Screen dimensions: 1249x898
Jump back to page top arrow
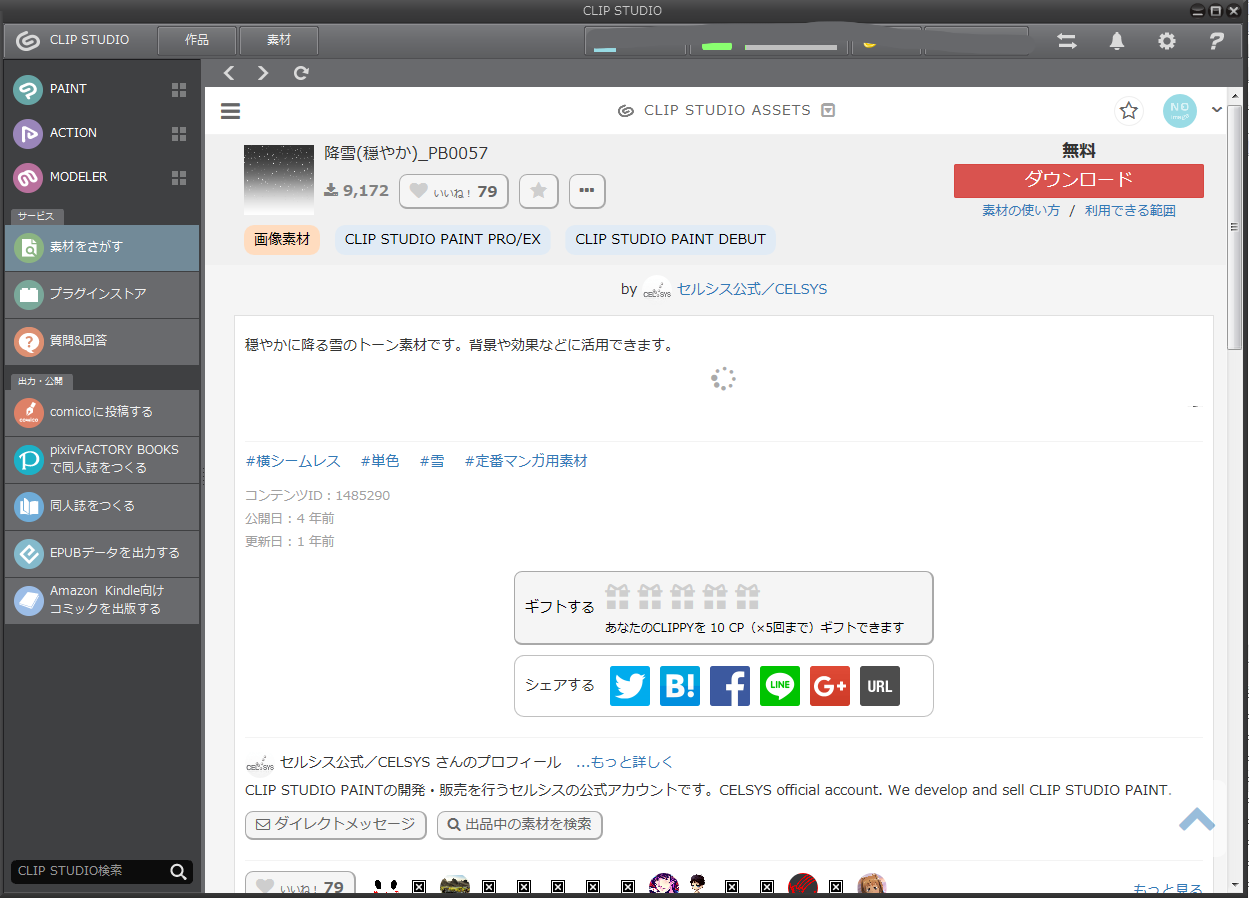1197,819
